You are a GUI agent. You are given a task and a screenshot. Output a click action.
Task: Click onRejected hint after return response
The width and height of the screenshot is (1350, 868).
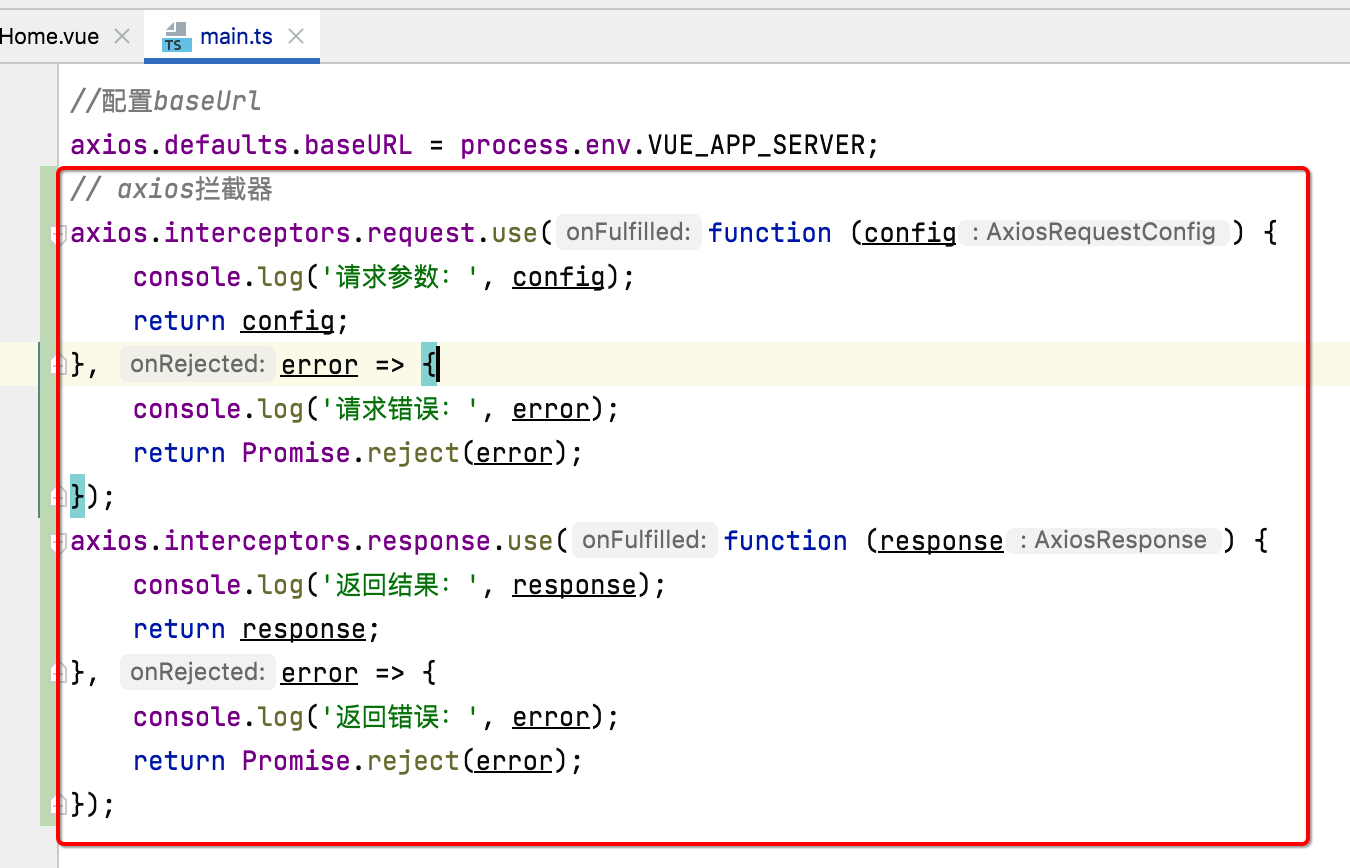tap(196, 673)
